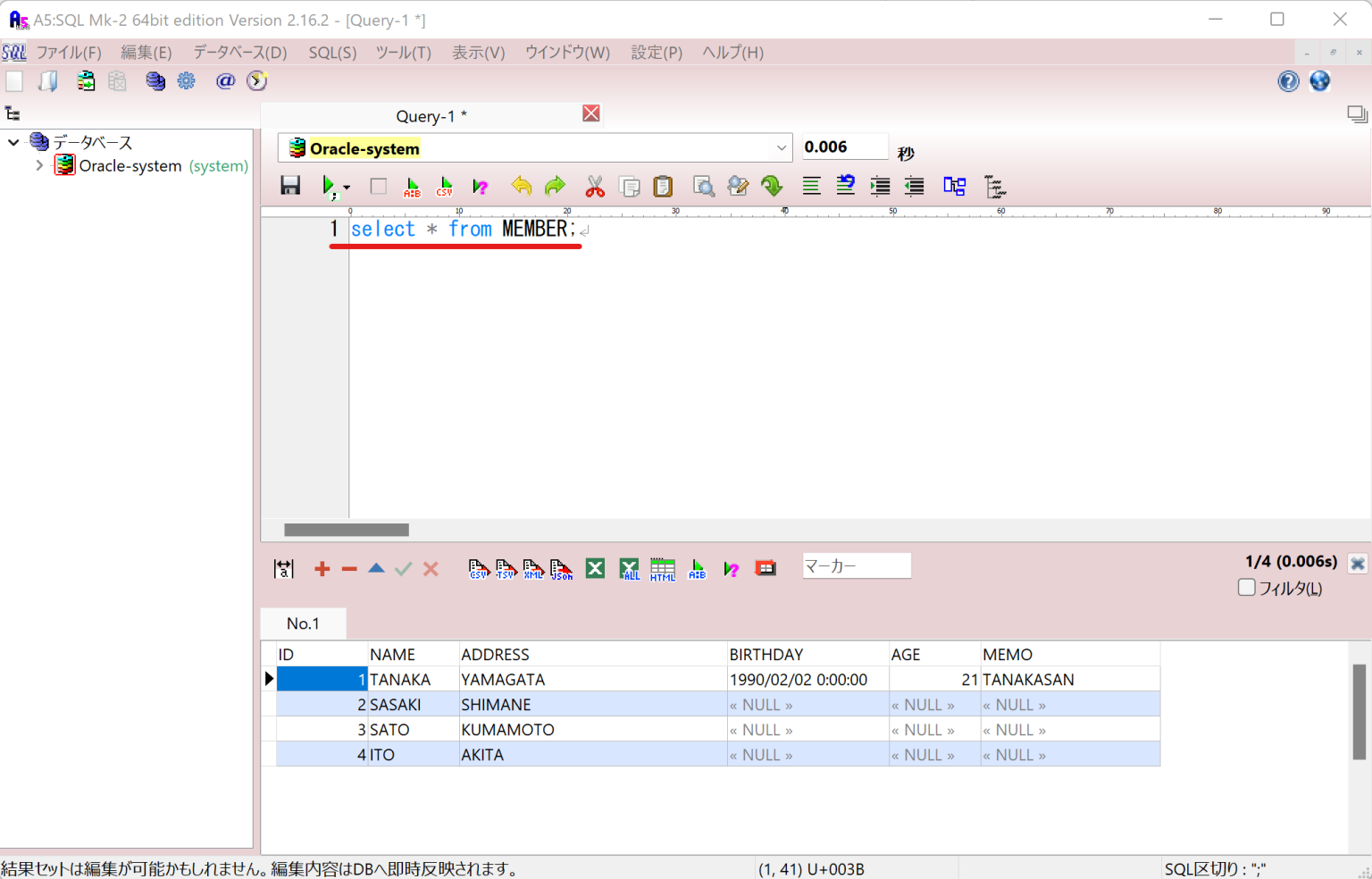Delete a row with the minus icon
1372x879 pixels.
tap(348, 568)
